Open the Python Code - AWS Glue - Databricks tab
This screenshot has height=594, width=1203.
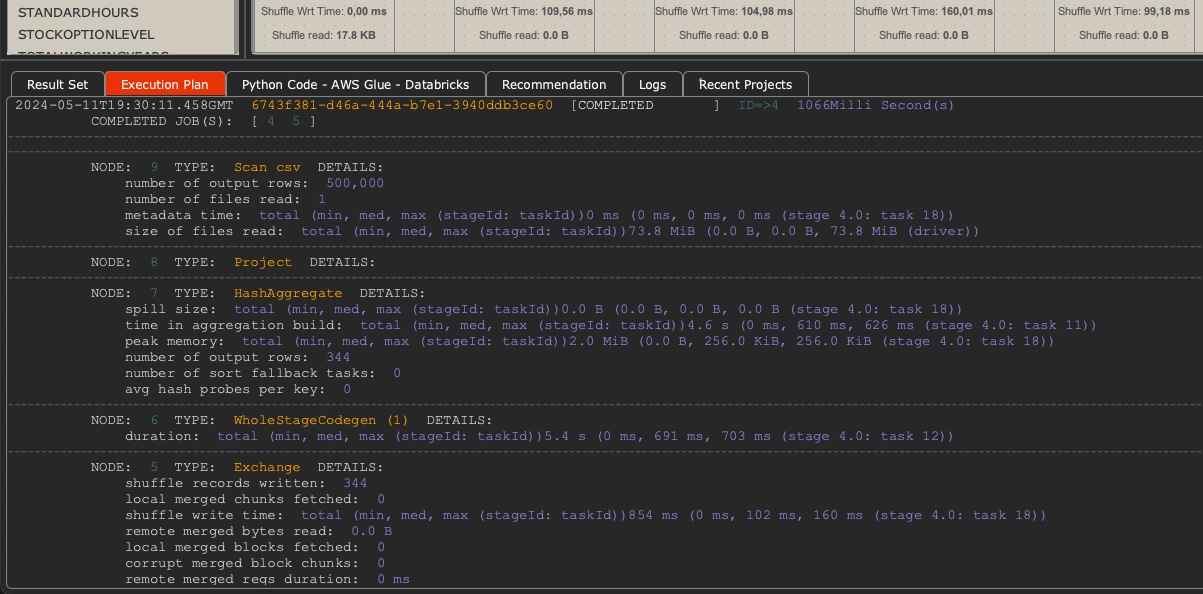[355, 84]
